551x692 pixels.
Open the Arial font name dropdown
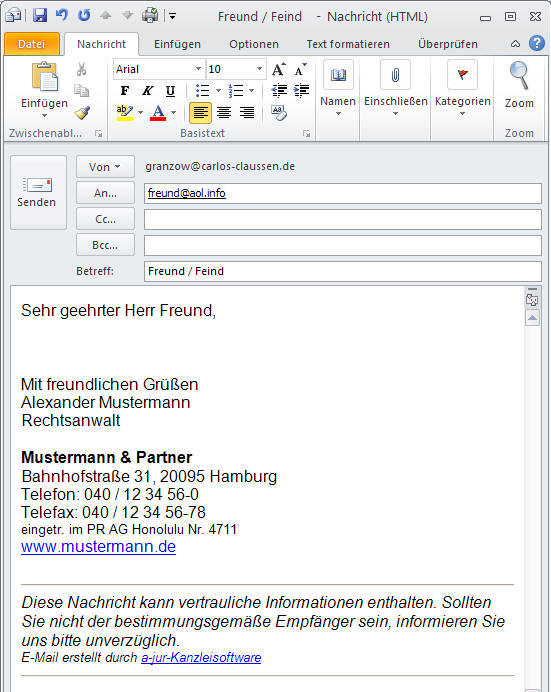(198, 69)
